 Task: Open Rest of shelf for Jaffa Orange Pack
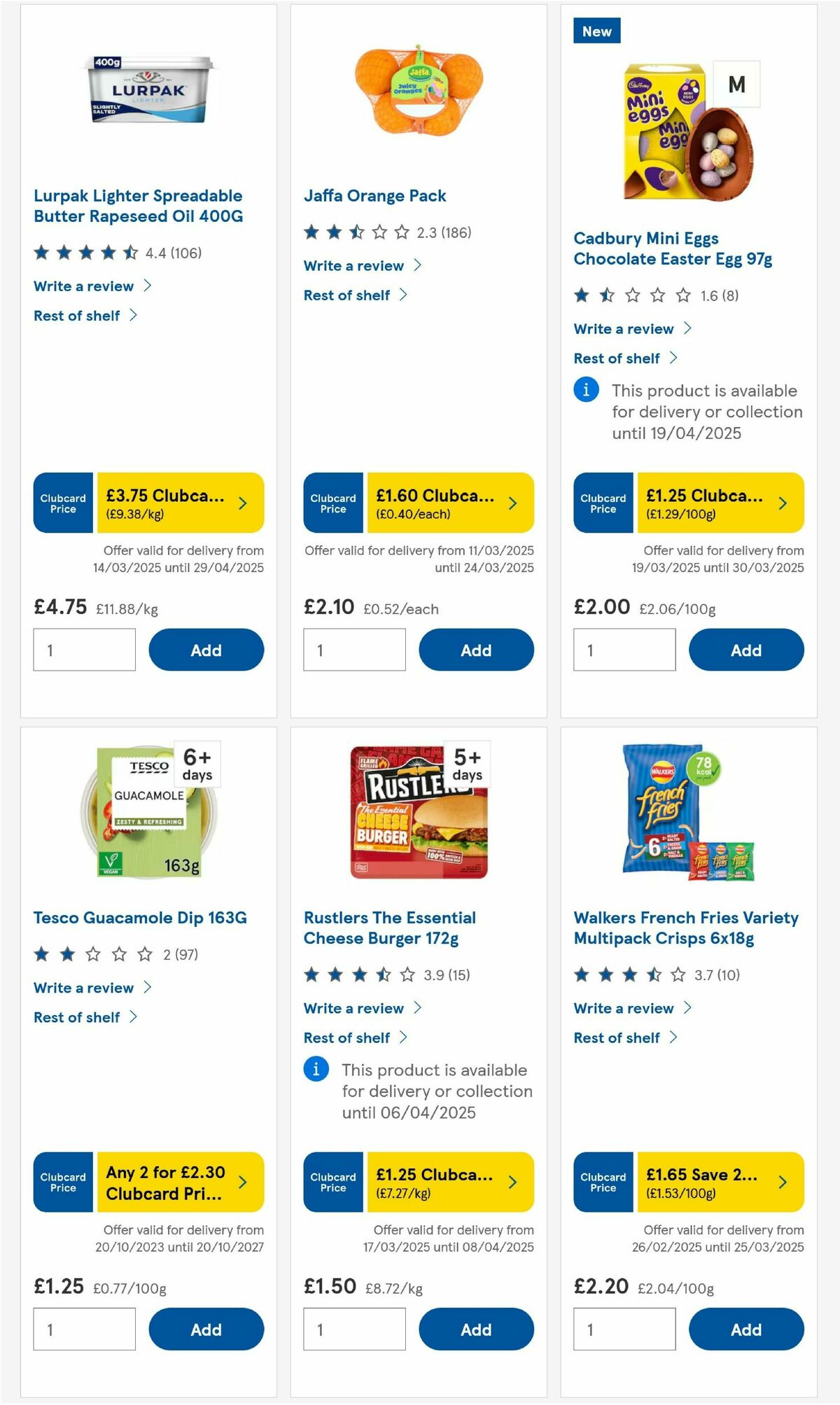(349, 295)
